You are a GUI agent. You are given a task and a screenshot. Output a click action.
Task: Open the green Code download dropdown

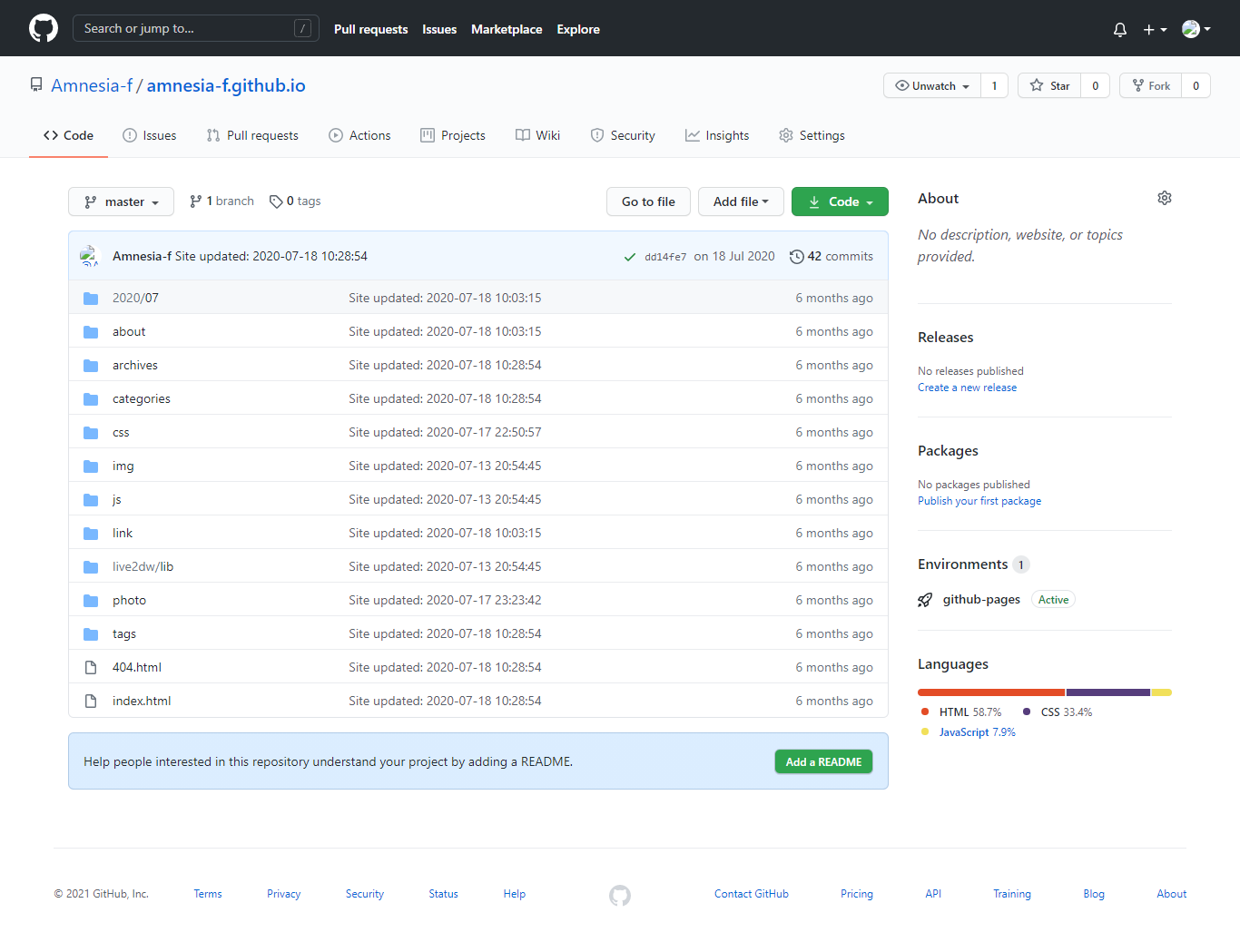pyautogui.click(x=840, y=201)
